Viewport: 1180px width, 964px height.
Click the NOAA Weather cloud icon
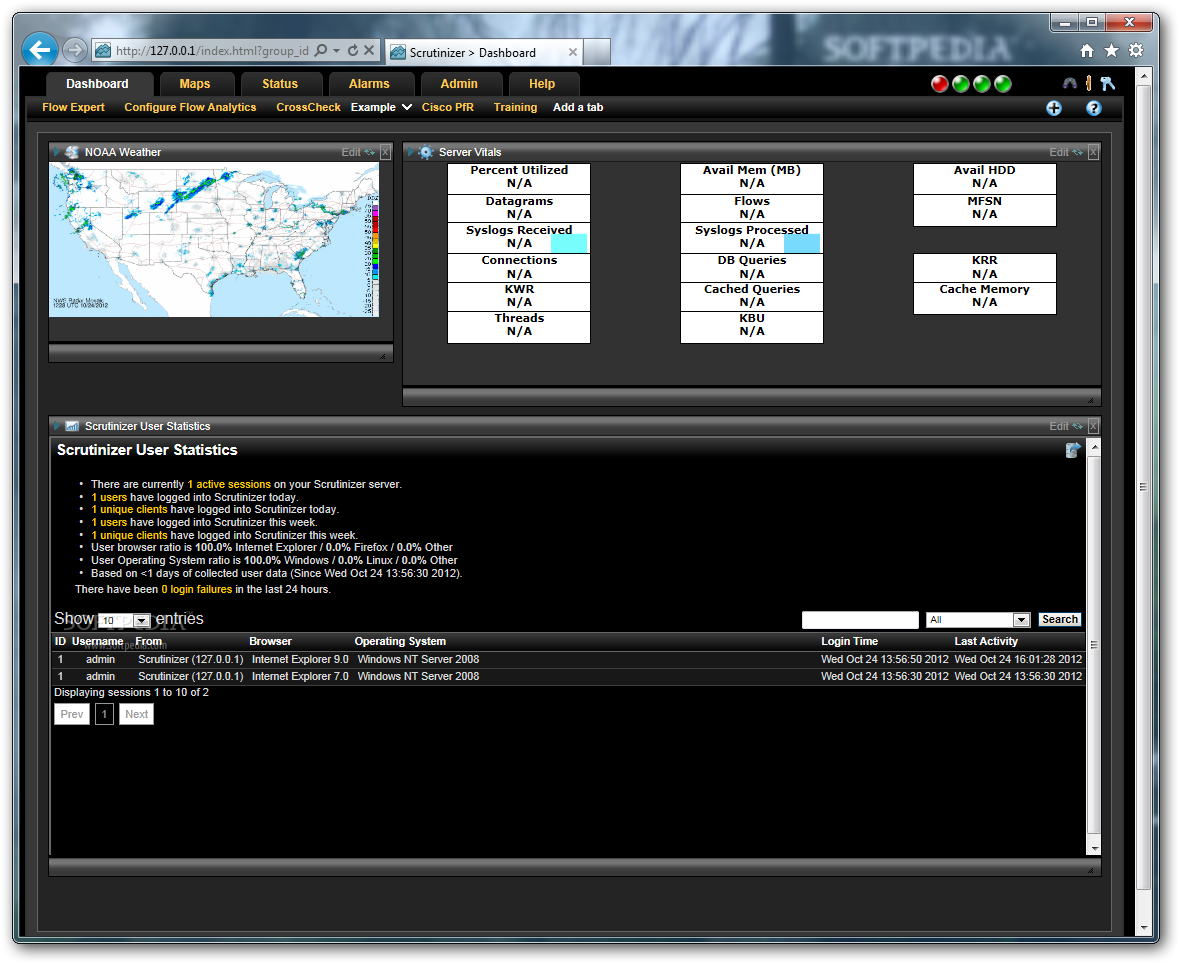point(72,152)
